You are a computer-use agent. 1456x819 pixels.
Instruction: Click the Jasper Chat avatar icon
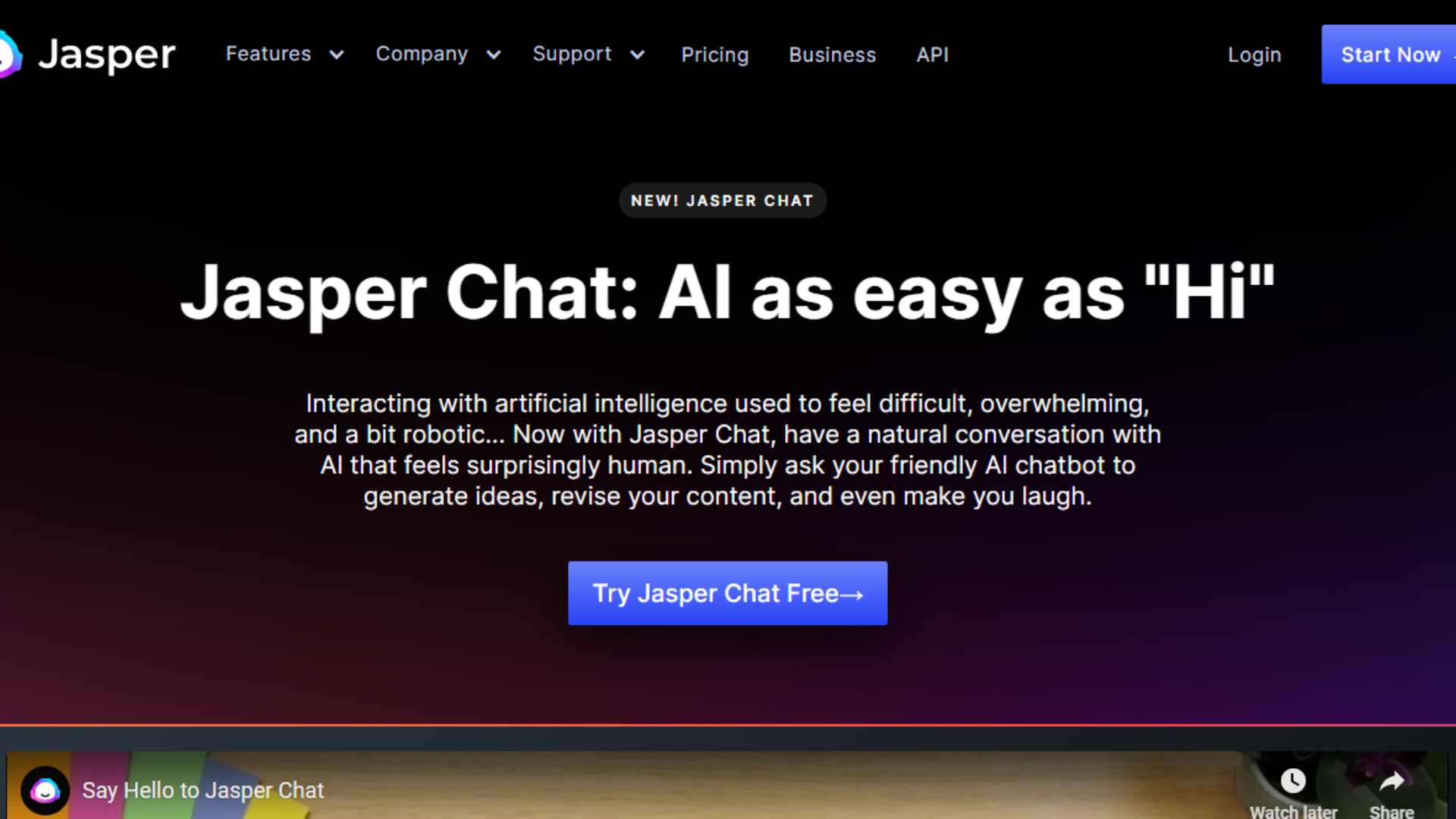point(44,789)
